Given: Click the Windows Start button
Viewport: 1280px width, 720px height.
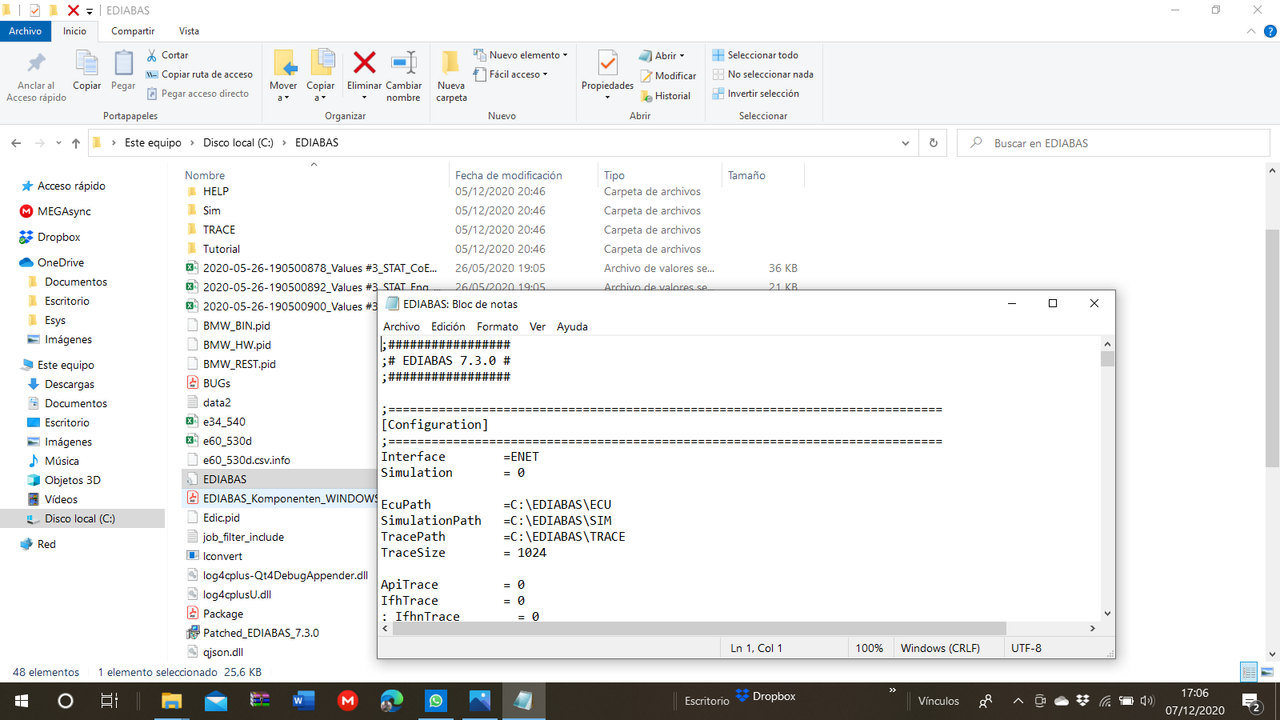Looking at the screenshot, I should [20, 701].
